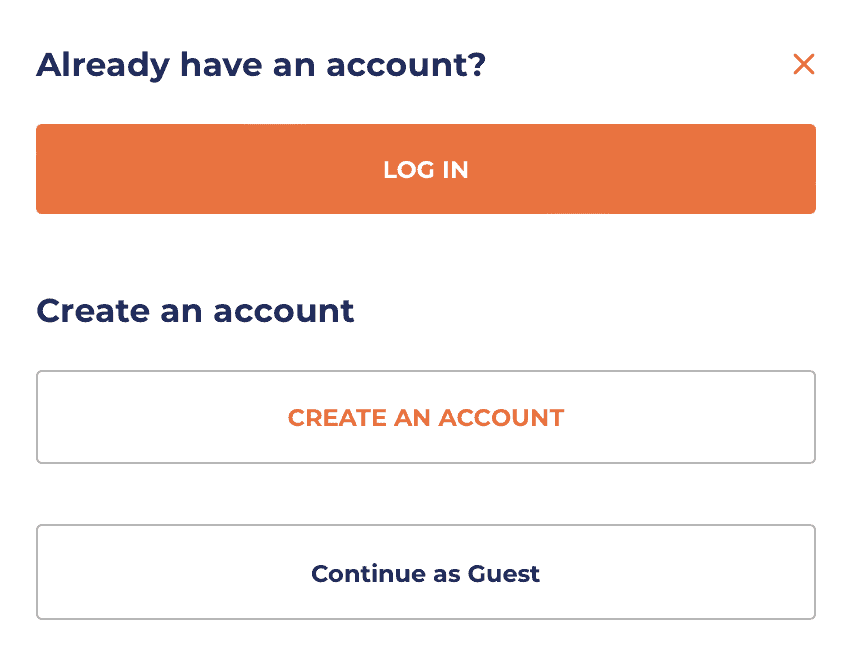Log in to an existing account

click(426, 169)
